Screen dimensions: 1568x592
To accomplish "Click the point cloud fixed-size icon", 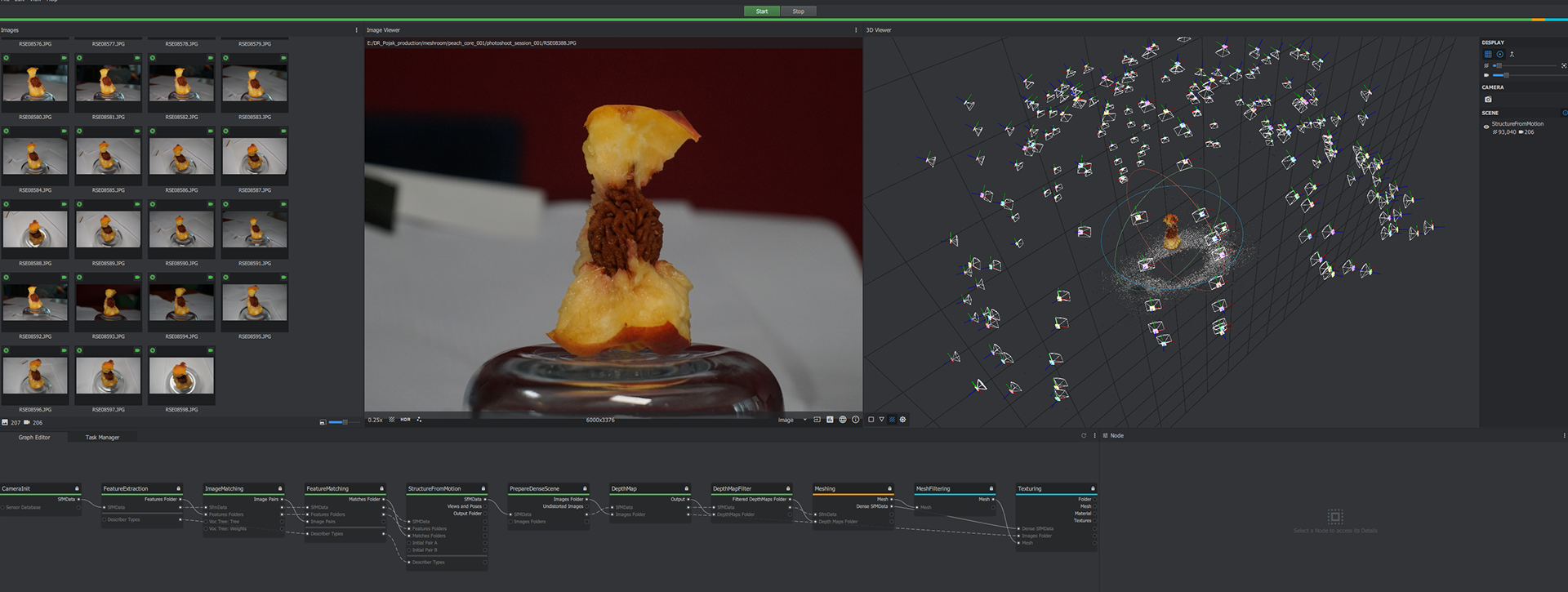I will (1564, 65).
